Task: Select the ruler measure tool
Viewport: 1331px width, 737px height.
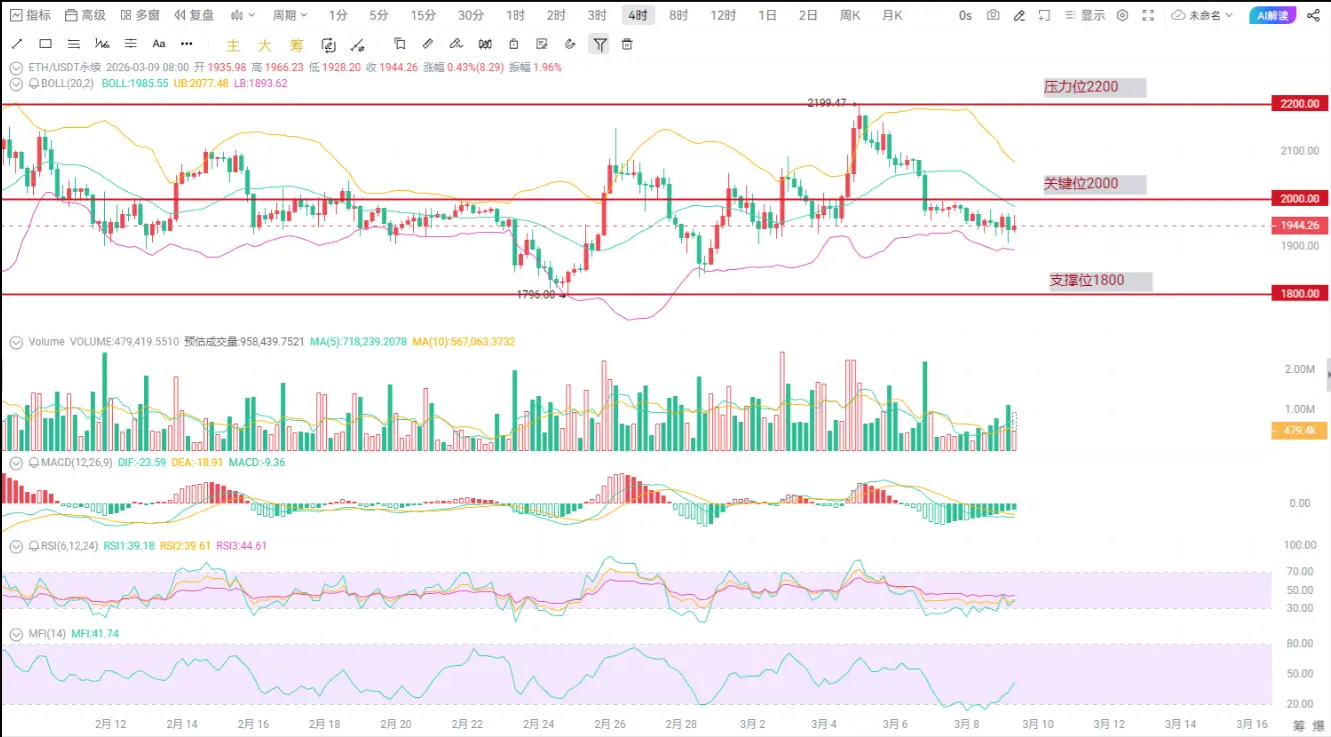Action: coord(428,43)
